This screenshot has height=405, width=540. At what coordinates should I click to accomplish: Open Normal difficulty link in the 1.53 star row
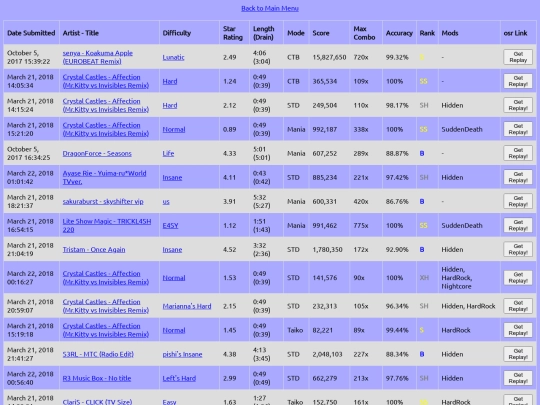174,278
